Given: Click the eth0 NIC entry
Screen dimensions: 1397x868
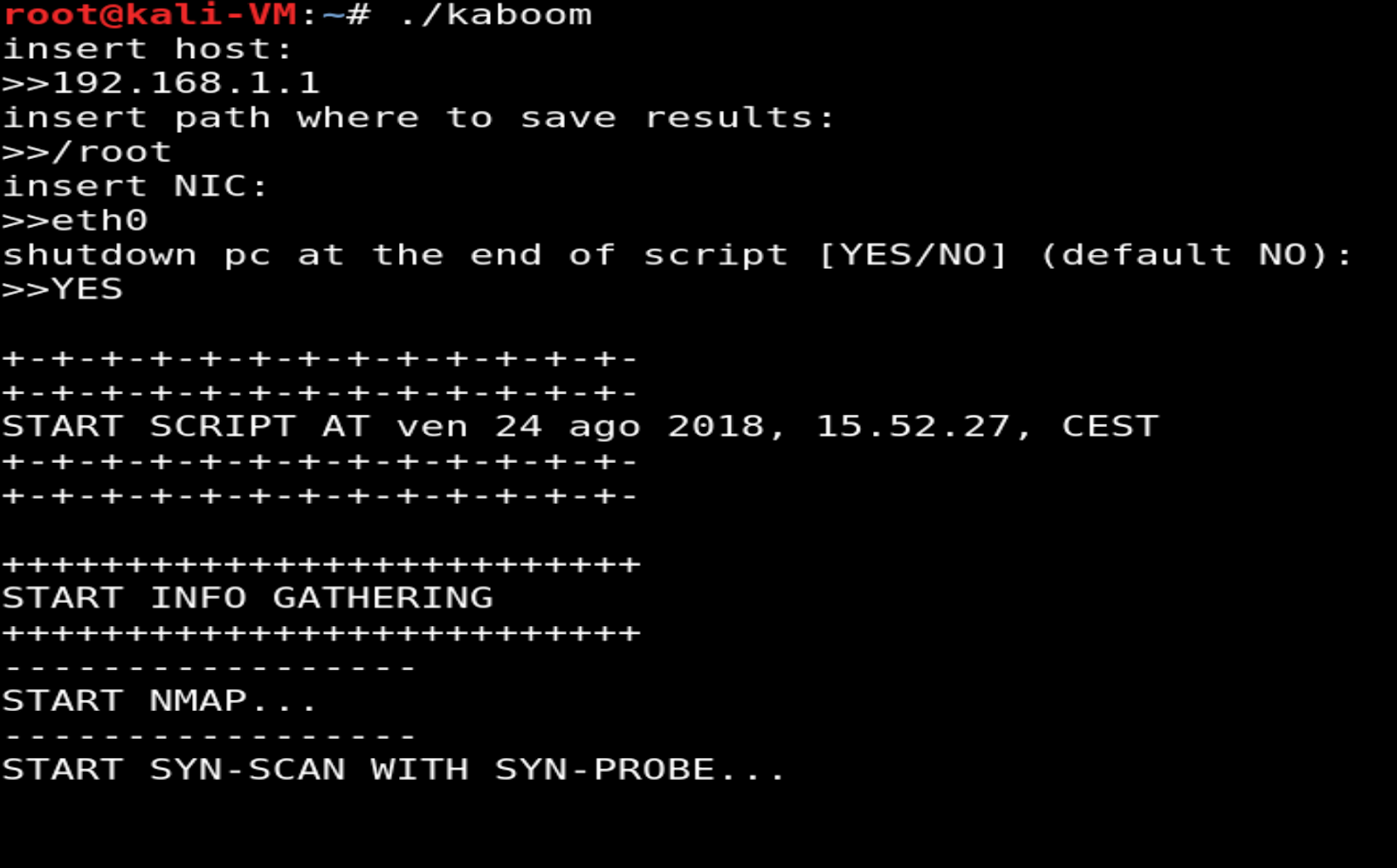Looking at the screenshot, I should click(x=100, y=220).
